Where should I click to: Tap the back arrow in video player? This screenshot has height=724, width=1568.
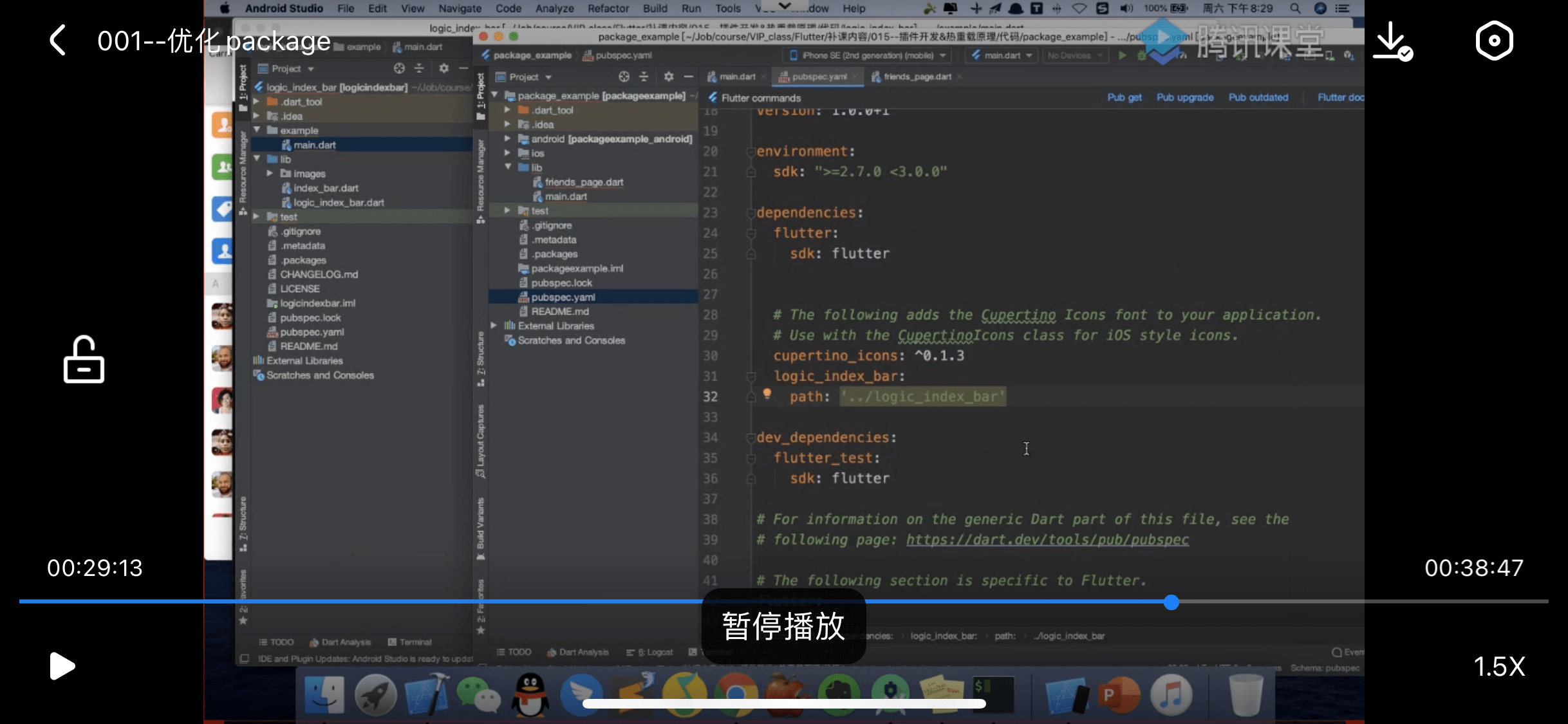58,41
